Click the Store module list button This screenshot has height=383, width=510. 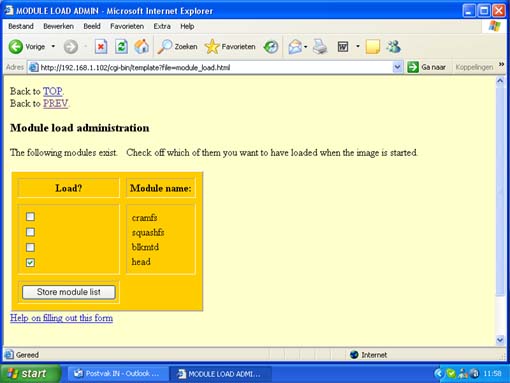click(69, 292)
